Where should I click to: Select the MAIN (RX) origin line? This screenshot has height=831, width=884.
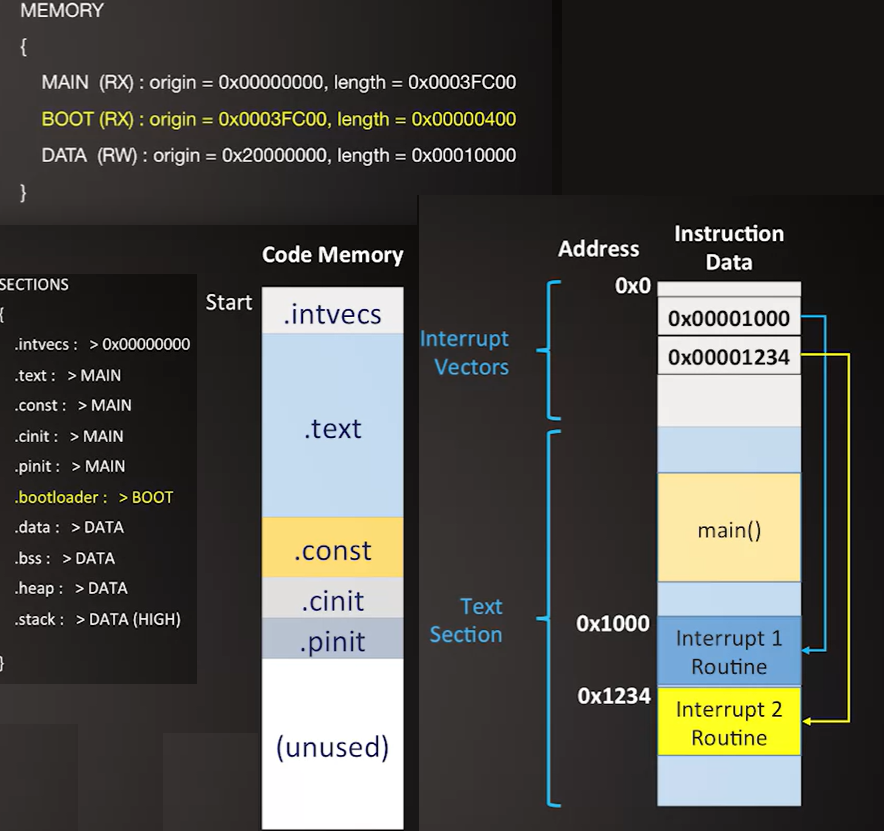[279, 83]
